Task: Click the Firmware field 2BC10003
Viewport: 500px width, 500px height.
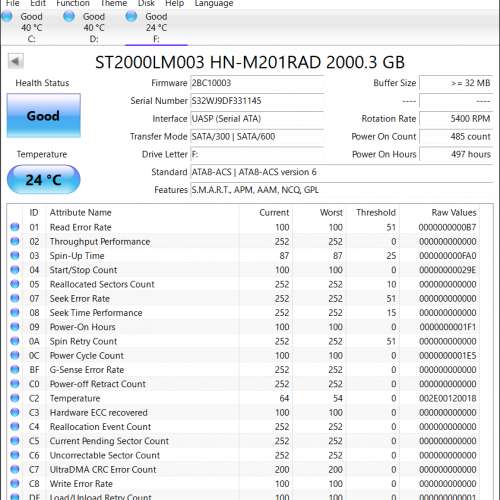Action: (257, 83)
